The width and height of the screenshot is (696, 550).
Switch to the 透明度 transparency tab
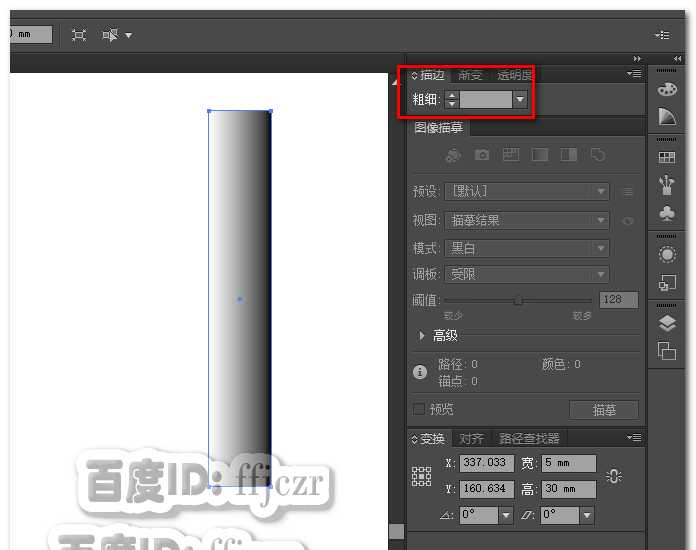click(514, 75)
